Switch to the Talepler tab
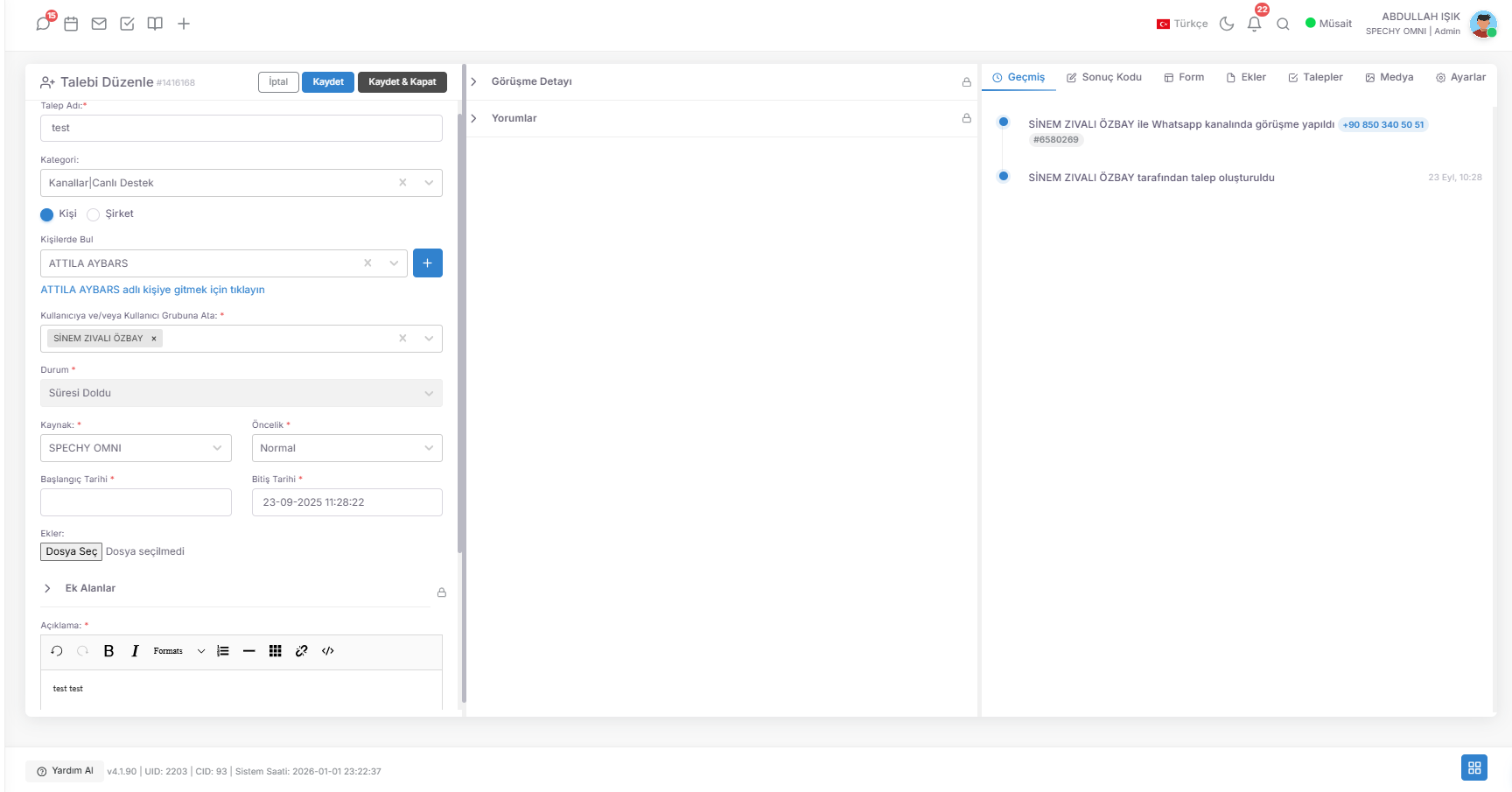The width and height of the screenshot is (1512, 792). 1315,77
